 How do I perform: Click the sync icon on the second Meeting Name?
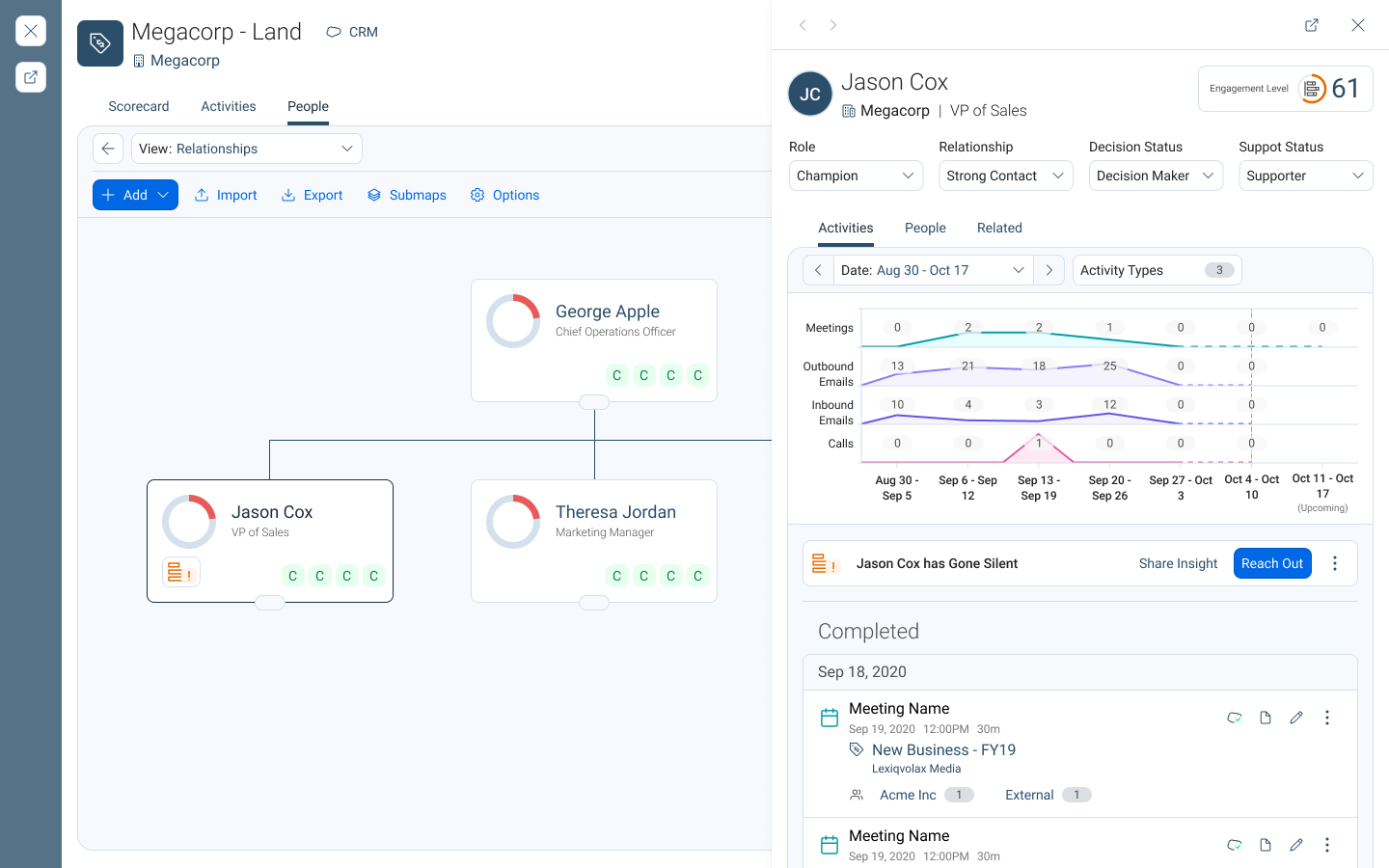coord(1235,845)
